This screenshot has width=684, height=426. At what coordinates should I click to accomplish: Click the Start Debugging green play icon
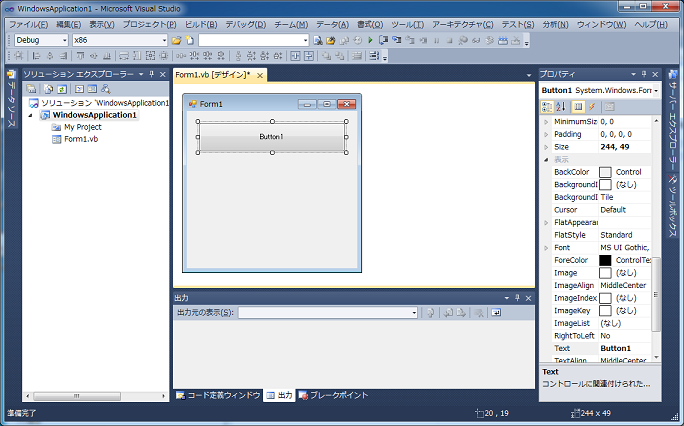pyautogui.click(x=370, y=40)
